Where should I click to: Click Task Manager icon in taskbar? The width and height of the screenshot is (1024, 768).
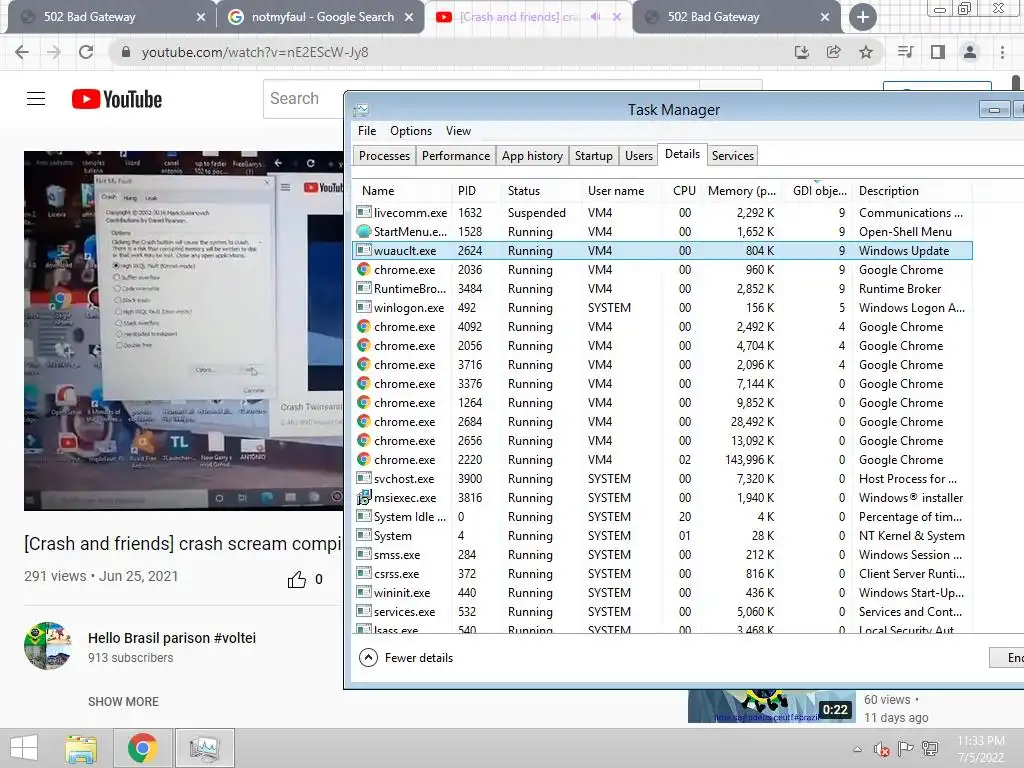coord(204,748)
